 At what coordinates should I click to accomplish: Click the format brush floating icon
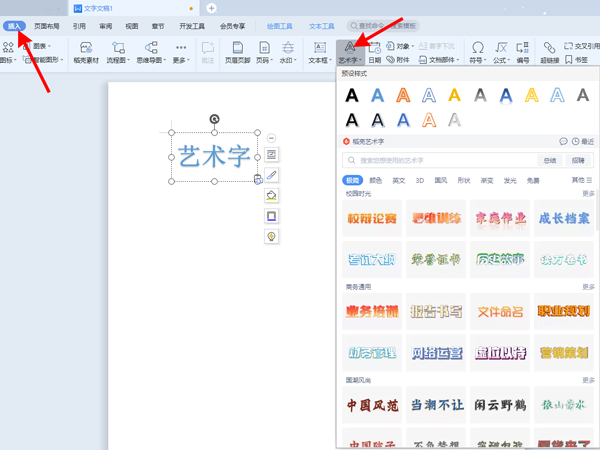[x=271, y=175]
